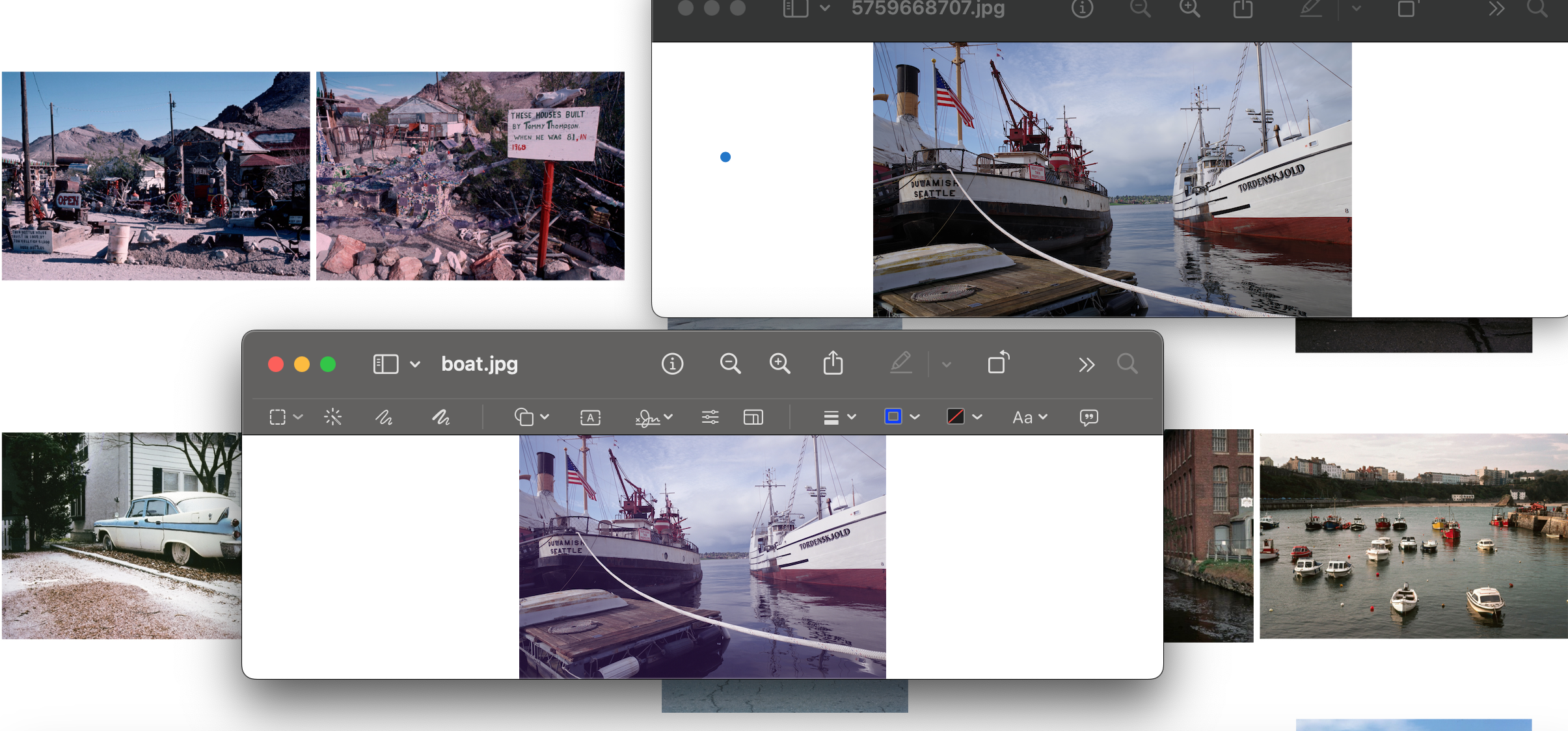Open the Aa text style dropdown
The width and height of the screenshot is (1568, 731).
point(1029,418)
